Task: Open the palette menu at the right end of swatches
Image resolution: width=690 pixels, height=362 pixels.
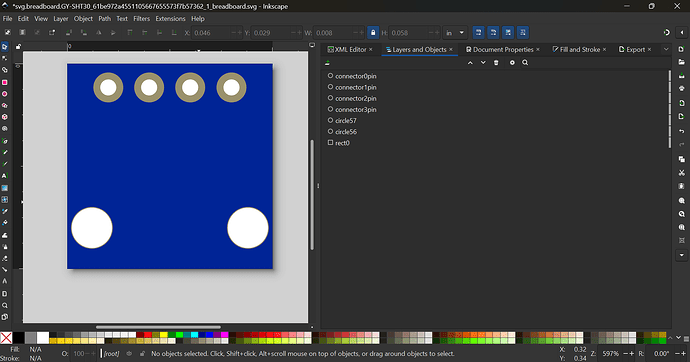Action: point(686,338)
